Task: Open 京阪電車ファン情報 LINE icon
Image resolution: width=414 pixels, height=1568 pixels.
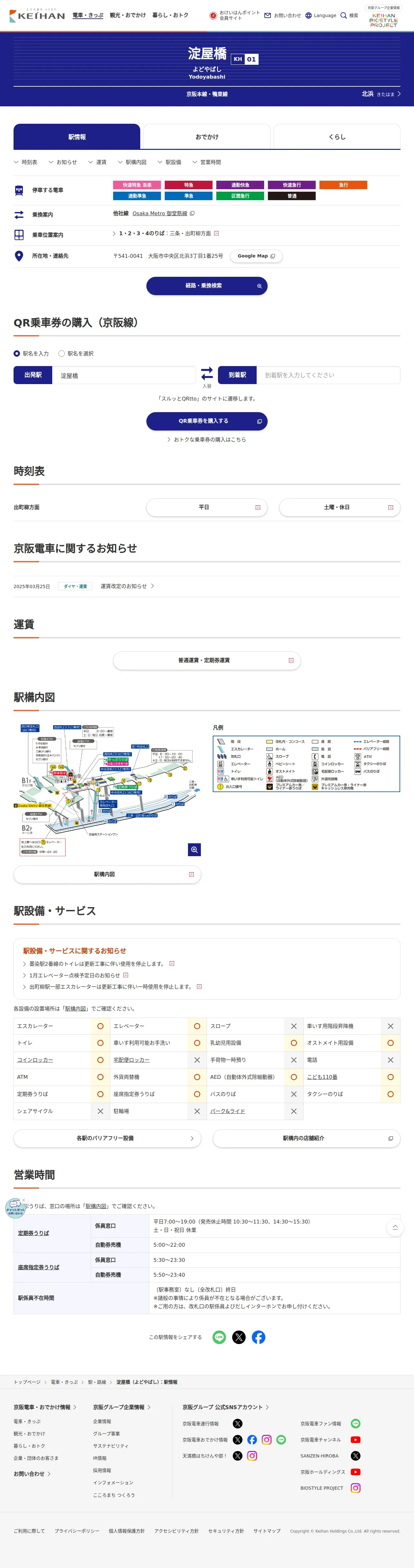Action: pyautogui.click(x=356, y=1423)
